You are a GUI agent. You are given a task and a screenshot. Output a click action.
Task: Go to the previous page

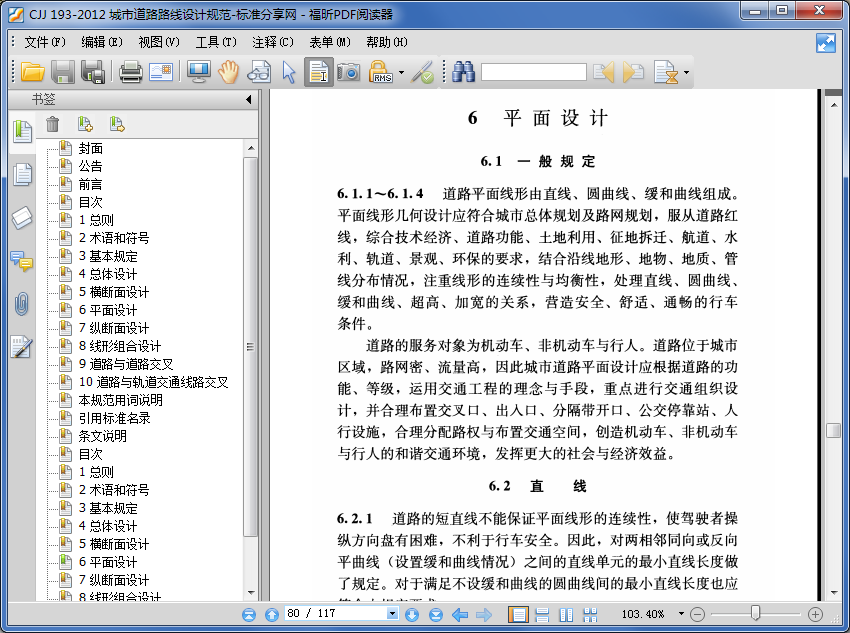pos(272,614)
